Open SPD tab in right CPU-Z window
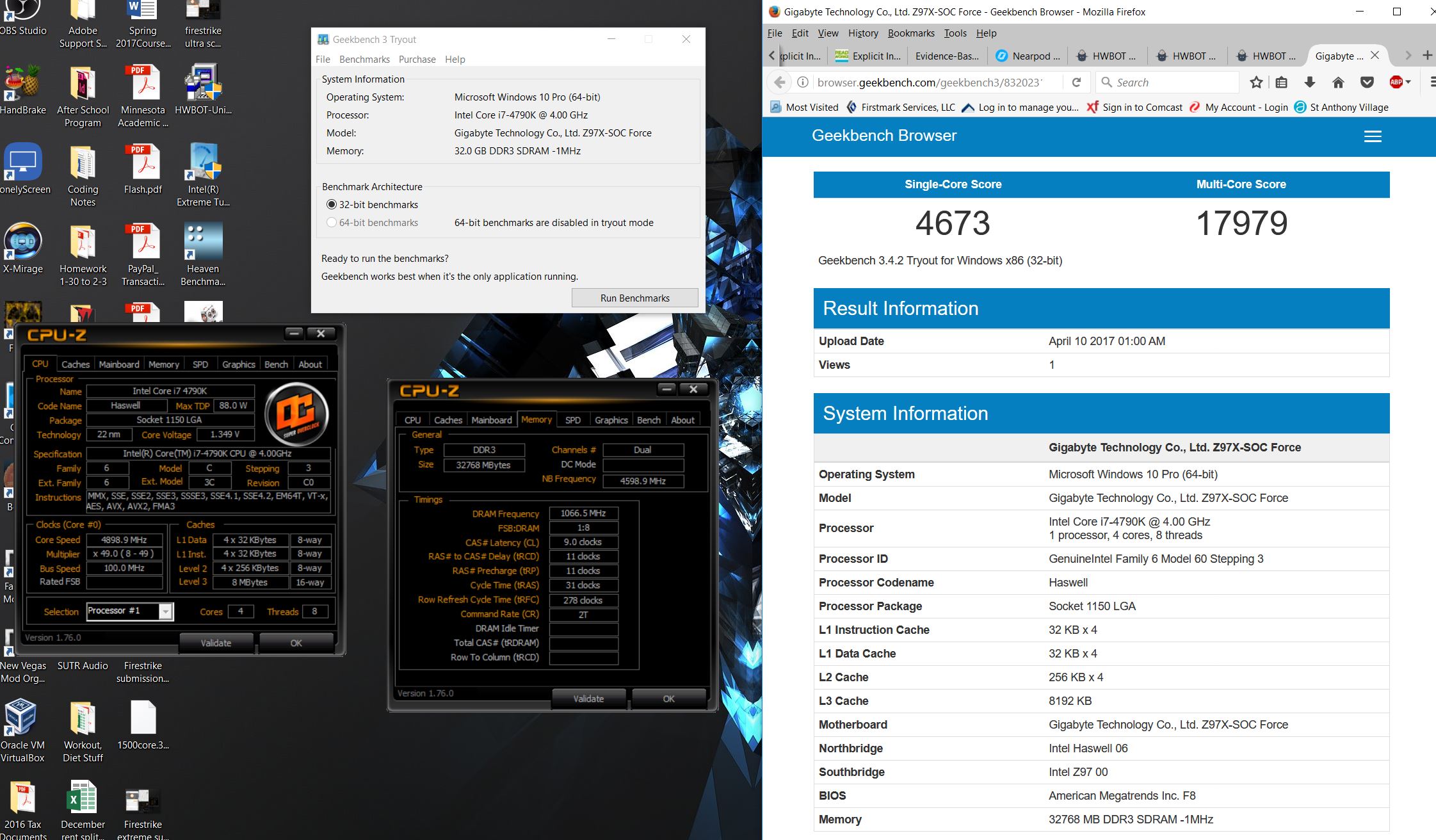The height and width of the screenshot is (840, 1436). [x=573, y=420]
